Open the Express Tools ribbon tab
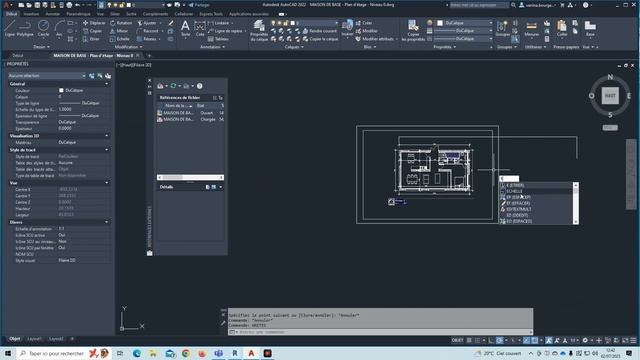The width and height of the screenshot is (640, 360). [x=211, y=13]
